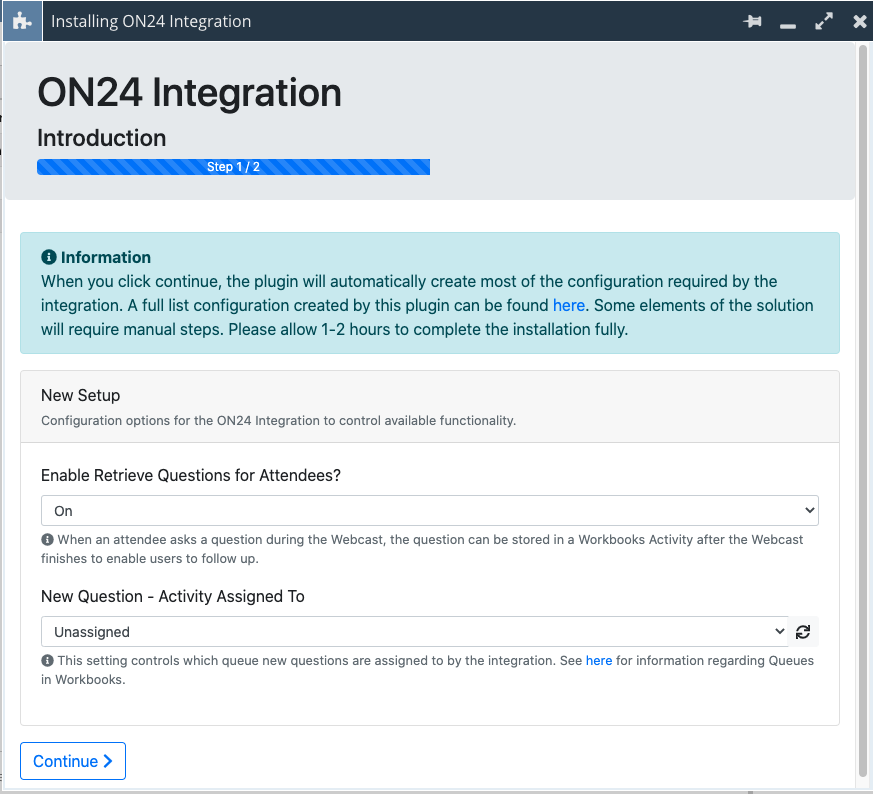The height and width of the screenshot is (794, 873).
Task: Minimize the Installing ON24 Integration window
Action: pyautogui.click(x=787, y=26)
